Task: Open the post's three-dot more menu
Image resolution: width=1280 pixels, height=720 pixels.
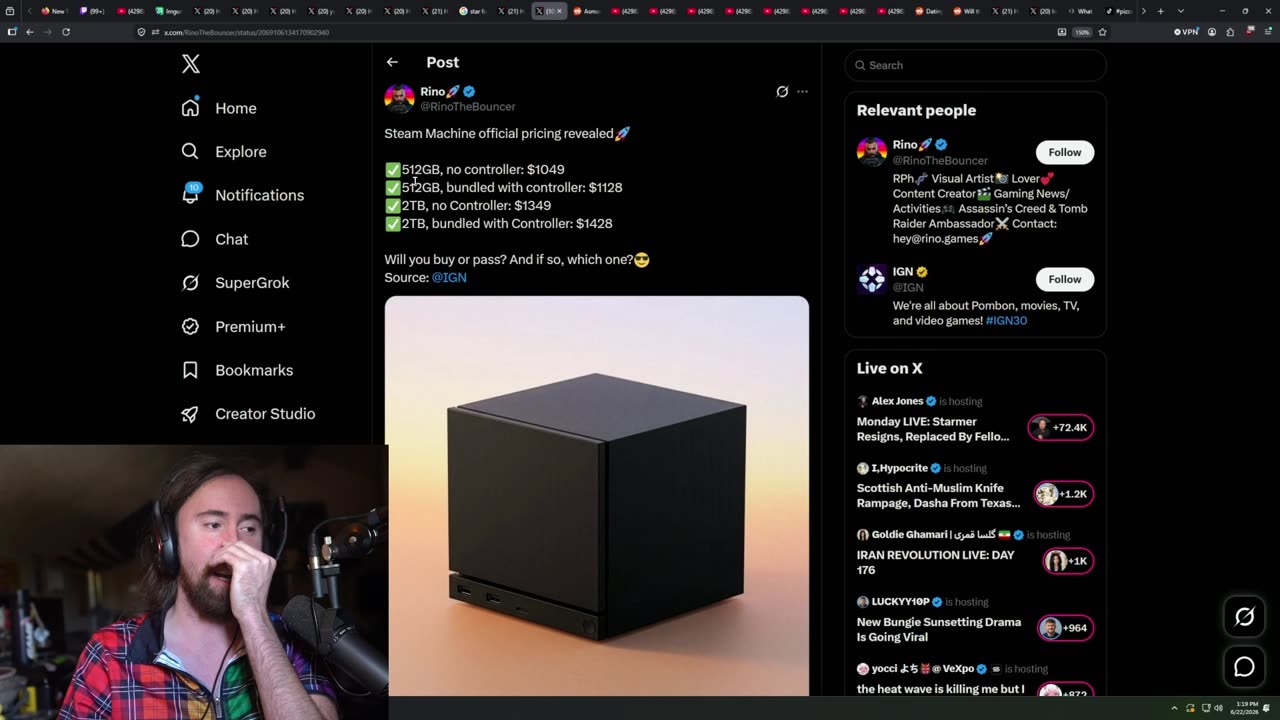Action: click(802, 91)
